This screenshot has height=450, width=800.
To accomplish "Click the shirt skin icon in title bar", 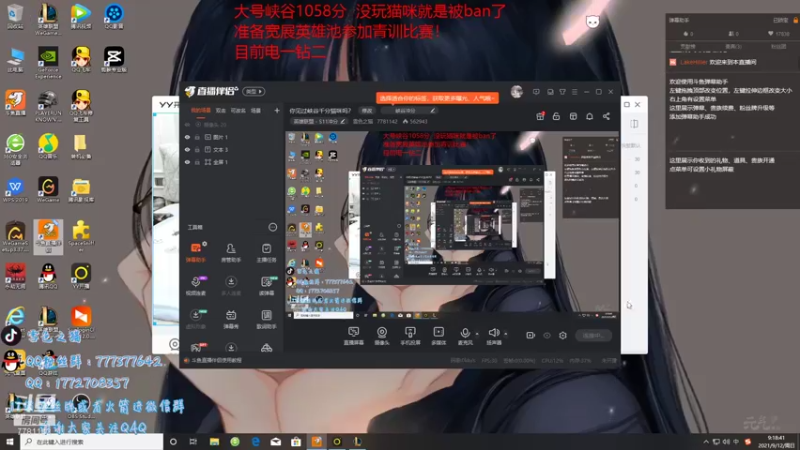I will point(562,92).
